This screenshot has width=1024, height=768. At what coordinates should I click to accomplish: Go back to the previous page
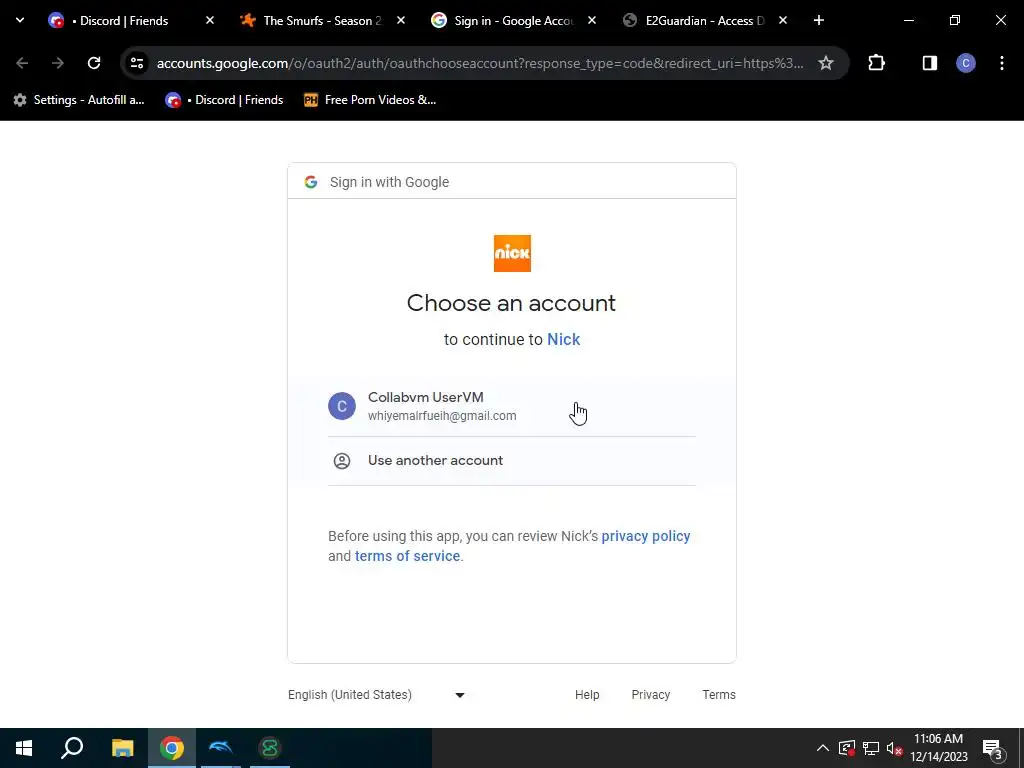[22, 63]
